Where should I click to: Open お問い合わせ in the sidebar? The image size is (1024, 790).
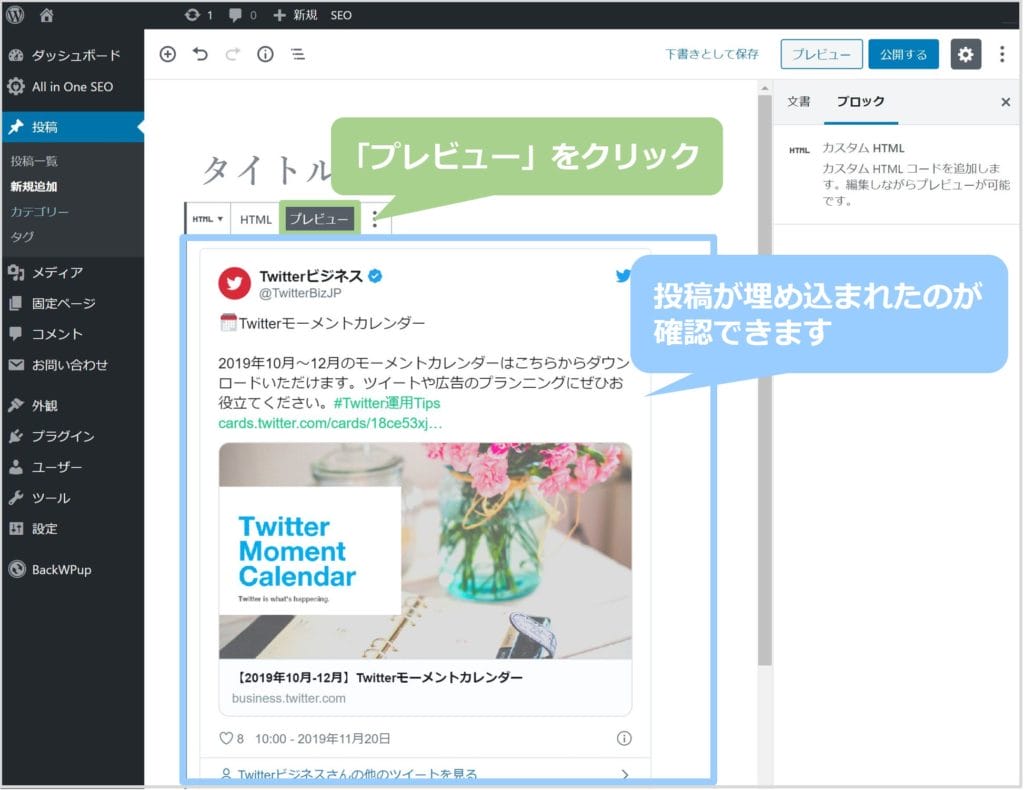72,365
